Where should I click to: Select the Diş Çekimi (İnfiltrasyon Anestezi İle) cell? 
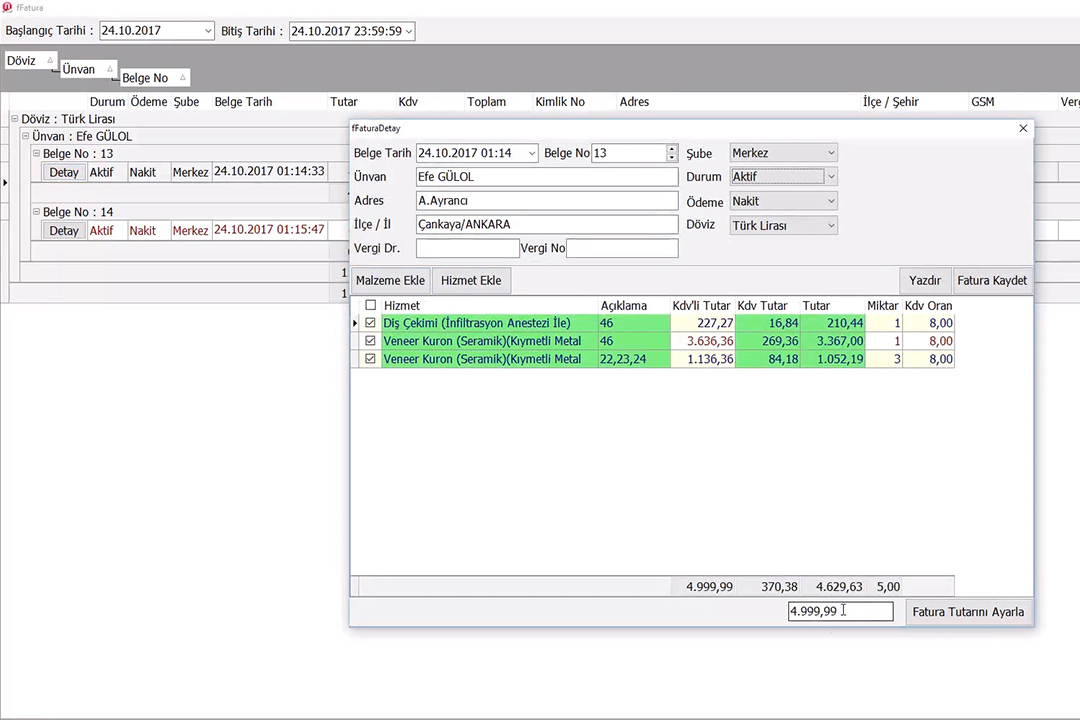(x=489, y=323)
